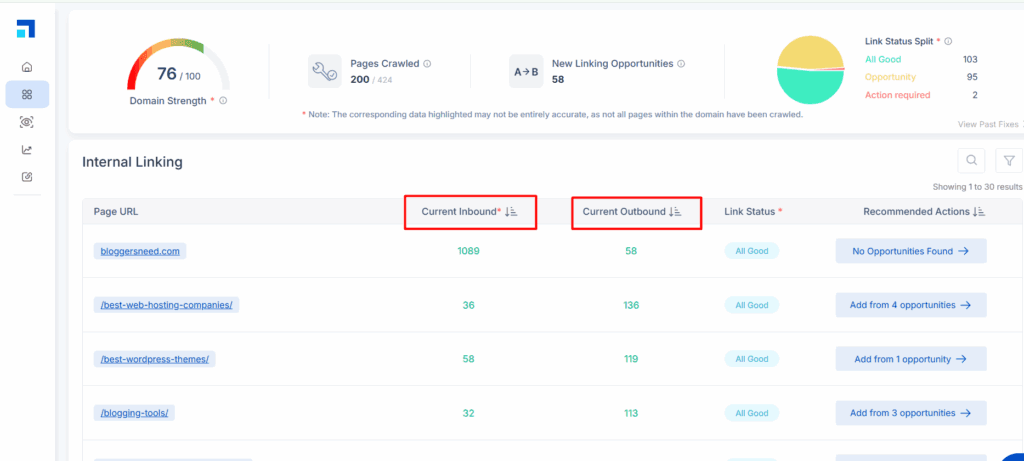Image resolution: width=1024 pixels, height=461 pixels.
Task: Click the edit note sidebar icon
Action: pos(27,177)
